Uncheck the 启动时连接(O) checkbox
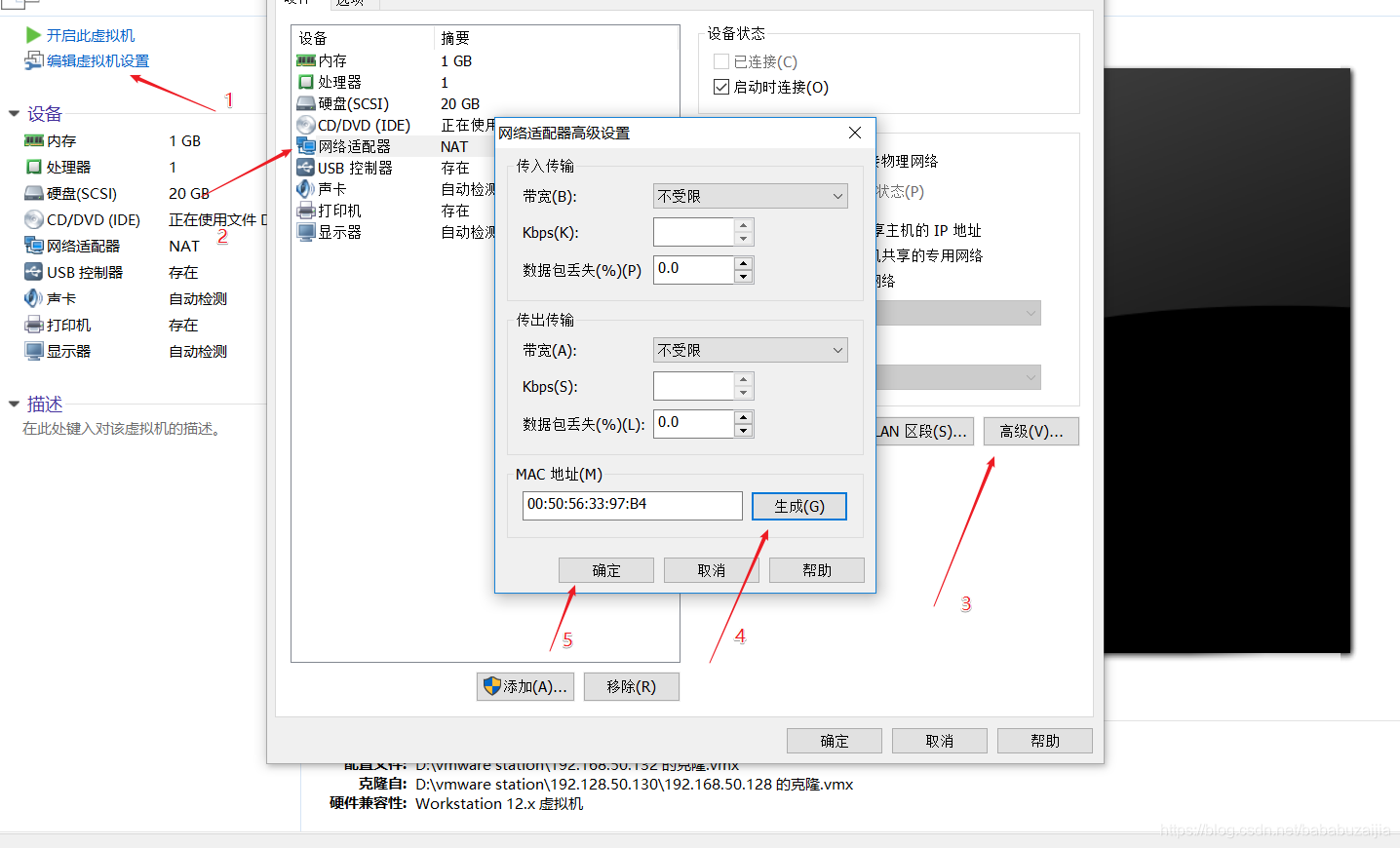This screenshot has height=848, width=1400. point(721,87)
